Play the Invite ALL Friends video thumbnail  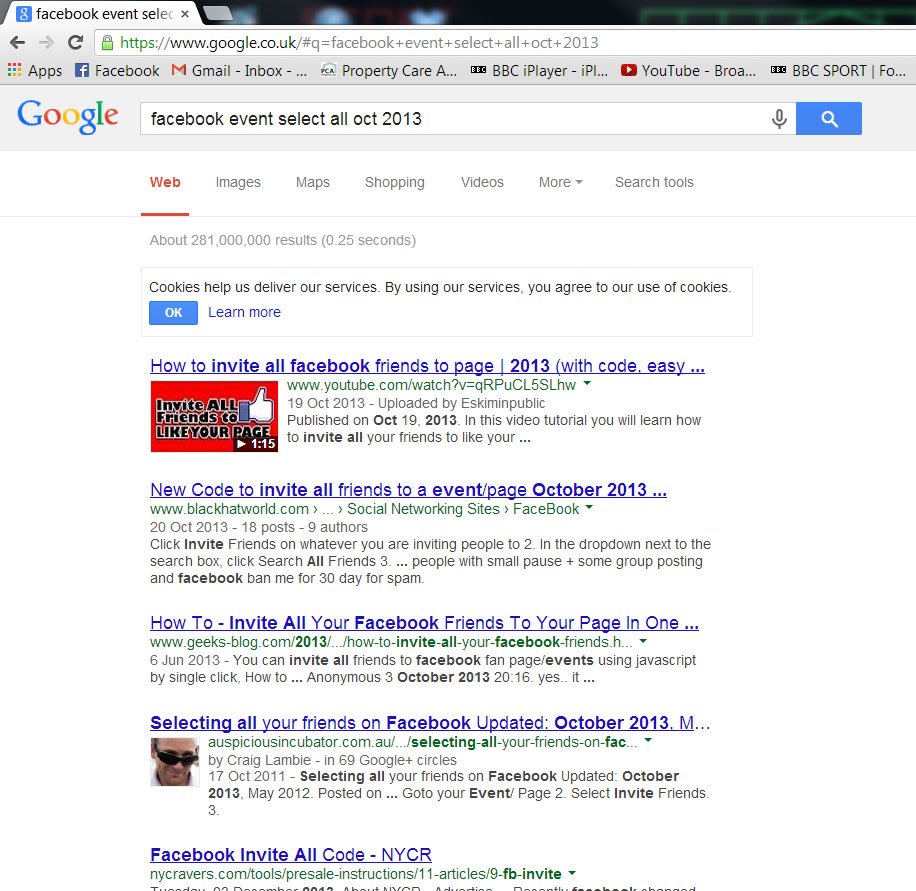pyautogui.click(x=214, y=417)
